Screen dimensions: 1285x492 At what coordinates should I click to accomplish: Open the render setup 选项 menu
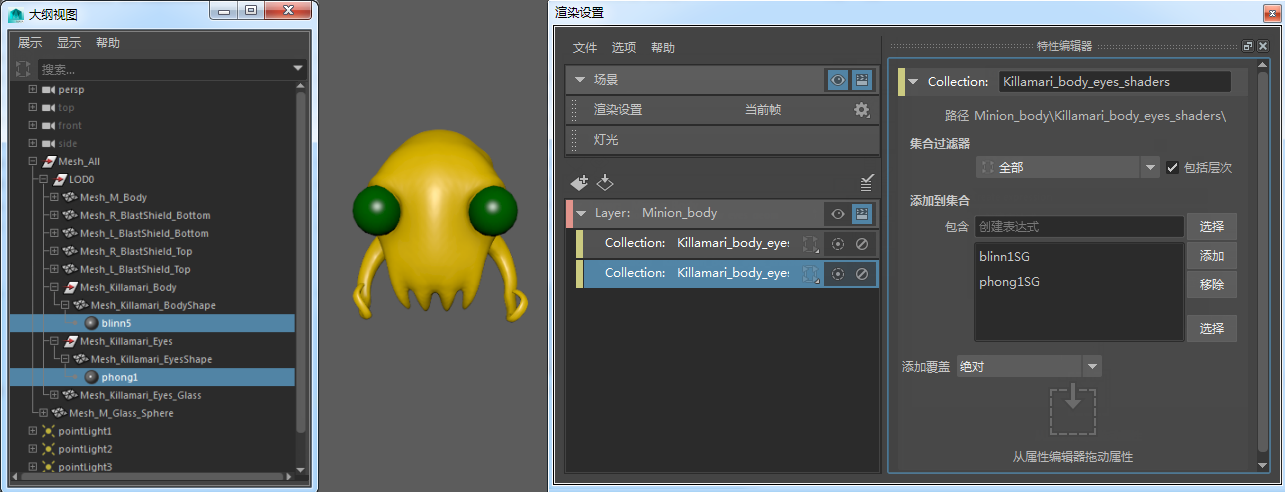[624, 48]
